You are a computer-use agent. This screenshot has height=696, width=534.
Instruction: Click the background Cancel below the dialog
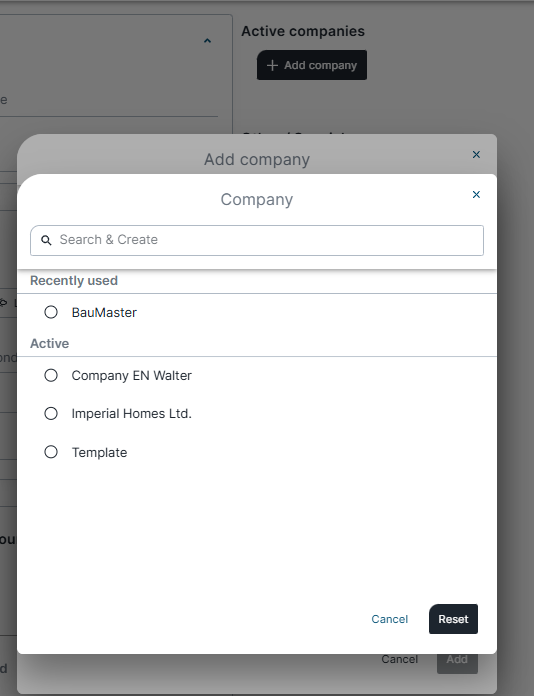click(400, 659)
